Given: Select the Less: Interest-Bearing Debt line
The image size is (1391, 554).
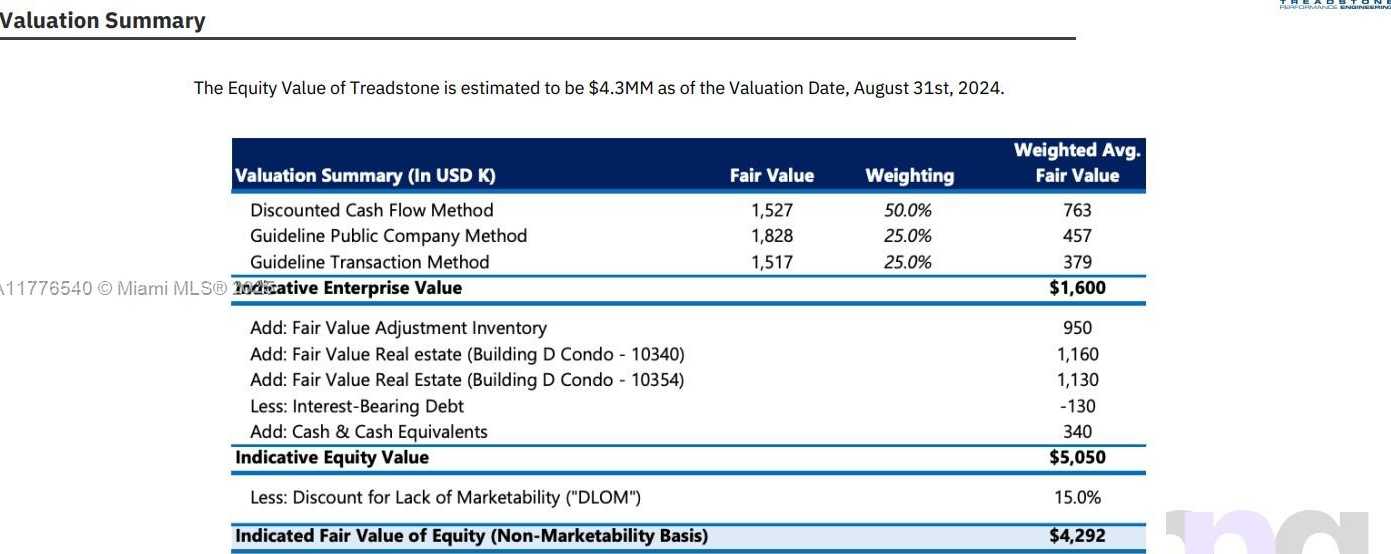Looking at the screenshot, I should point(357,406).
